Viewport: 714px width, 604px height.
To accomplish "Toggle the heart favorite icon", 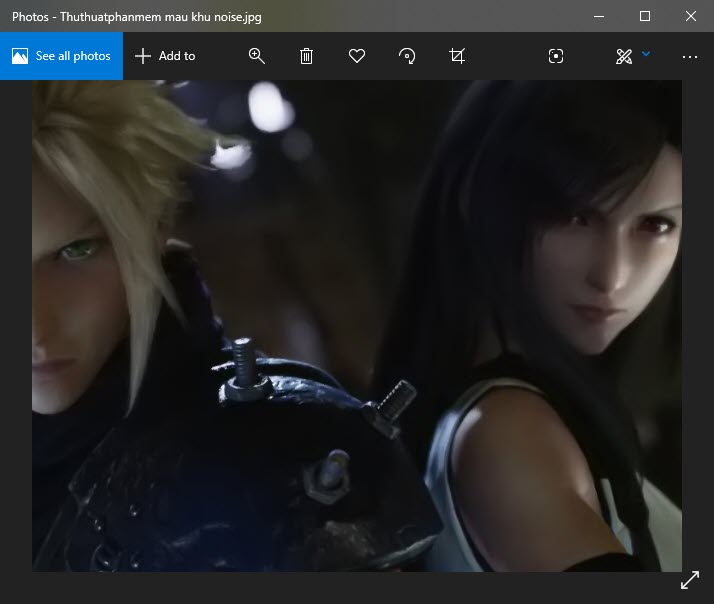I will click(x=357, y=56).
